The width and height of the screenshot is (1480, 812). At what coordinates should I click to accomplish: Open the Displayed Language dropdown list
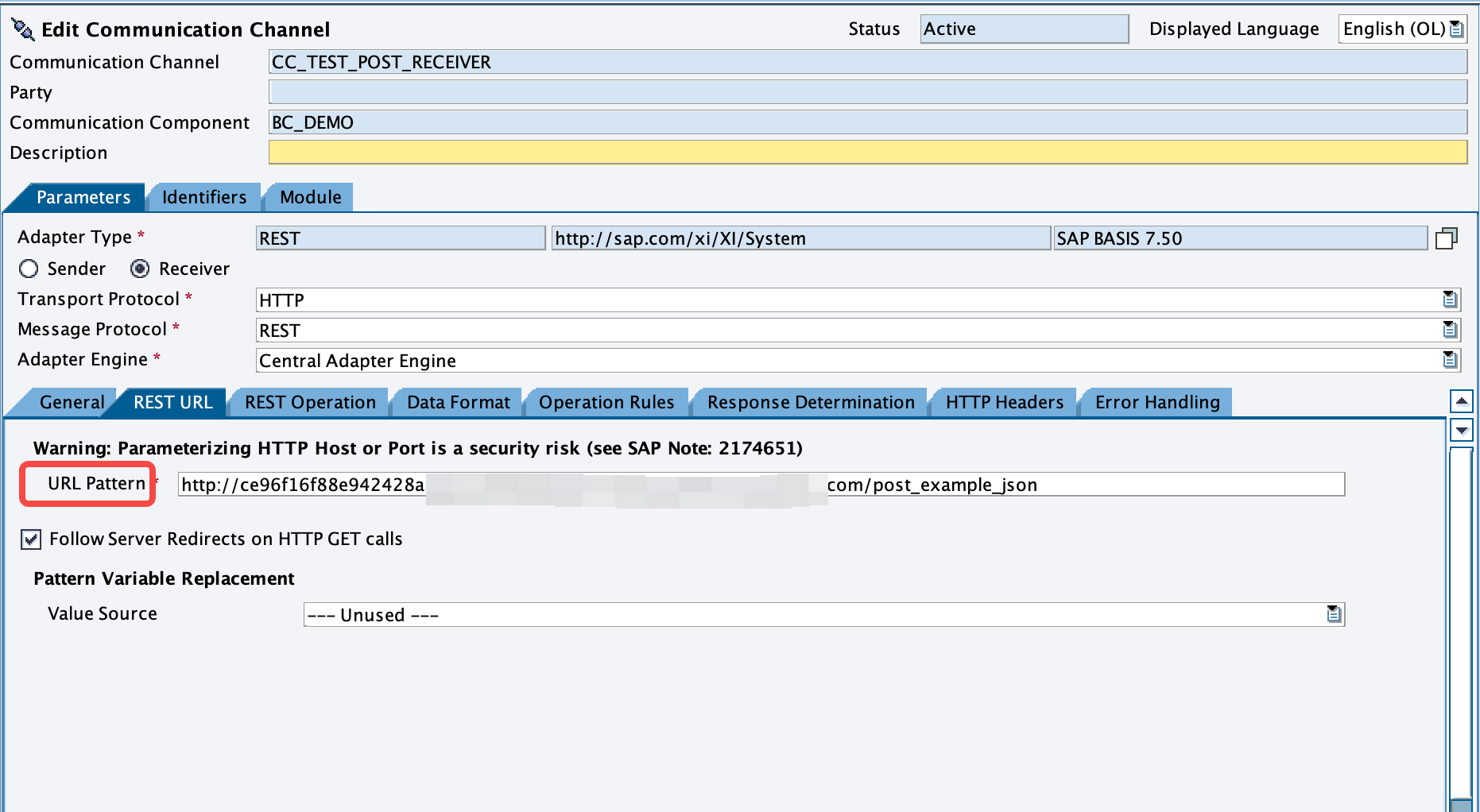pyautogui.click(x=1456, y=29)
